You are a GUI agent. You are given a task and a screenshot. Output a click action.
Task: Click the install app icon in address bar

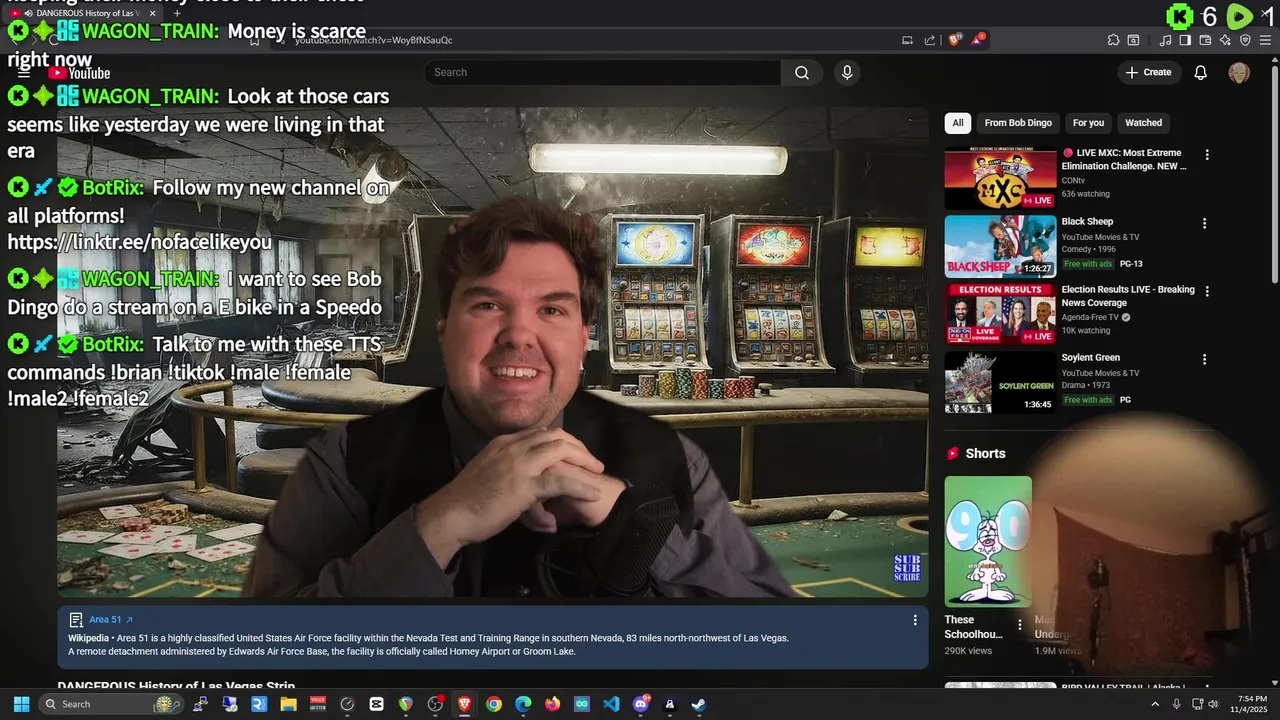pos(907,40)
